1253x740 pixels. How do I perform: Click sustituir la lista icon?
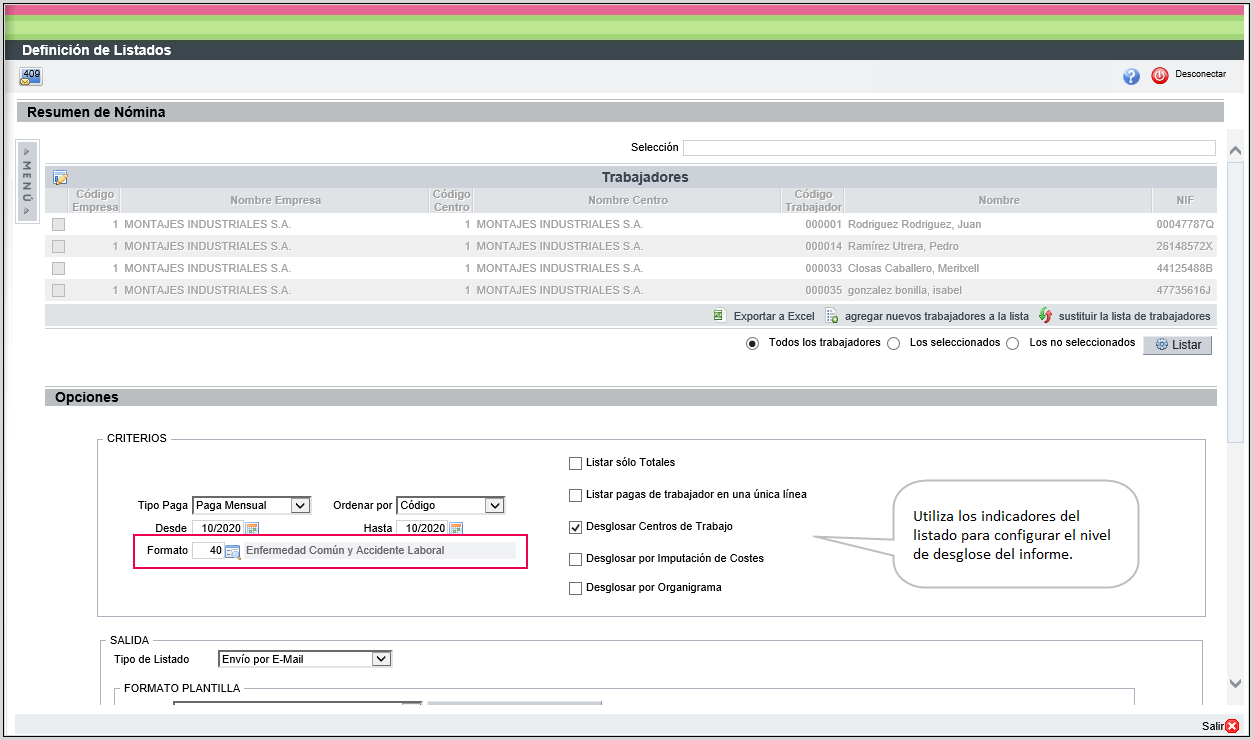pyautogui.click(x=1046, y=315)
